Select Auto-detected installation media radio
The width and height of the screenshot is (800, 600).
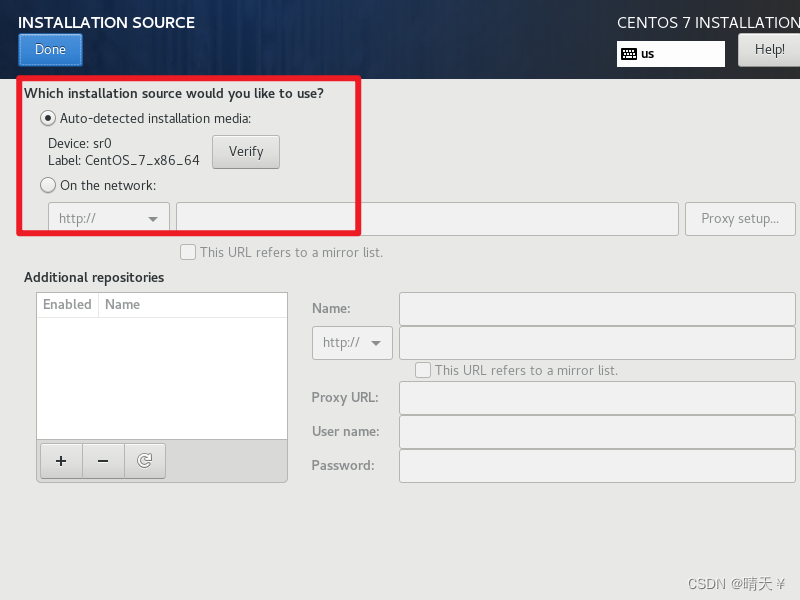(48, 118)
